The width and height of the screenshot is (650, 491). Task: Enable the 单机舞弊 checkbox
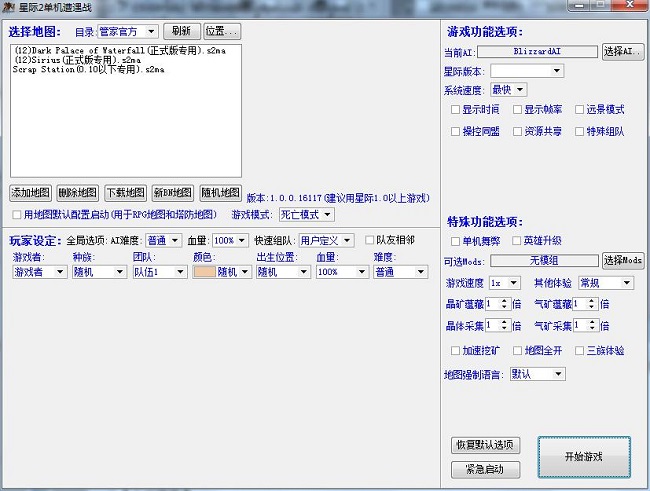pos(455,241)
